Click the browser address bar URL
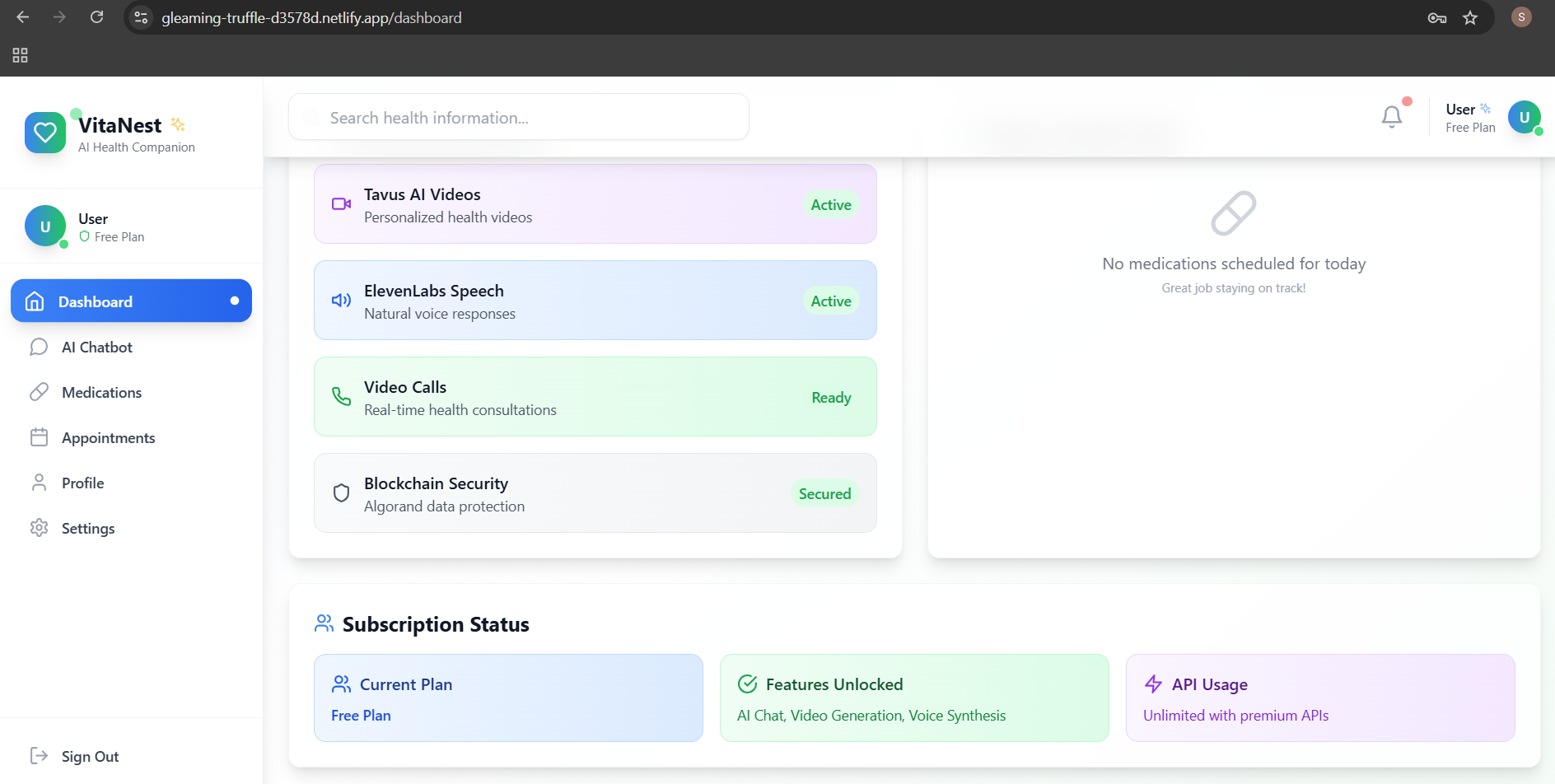 pyautogui.click(x=311, y=17)
